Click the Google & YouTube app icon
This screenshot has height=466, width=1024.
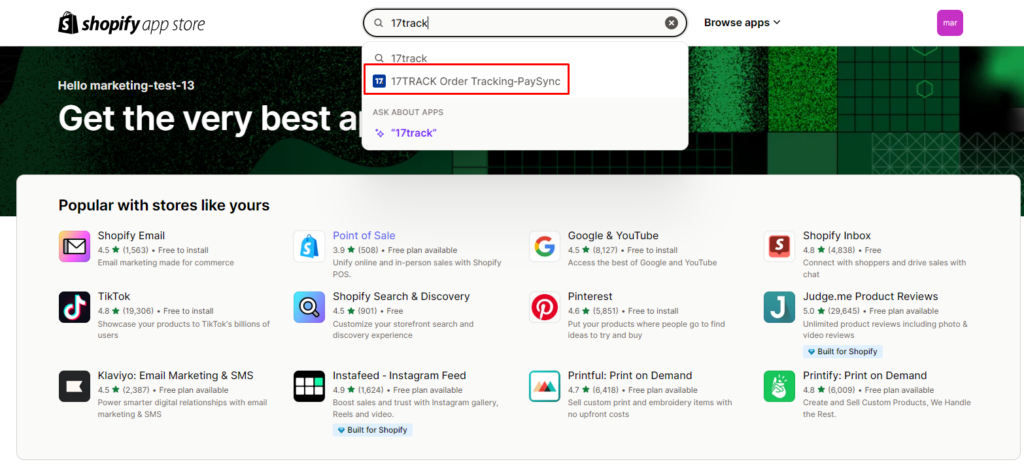545,246
